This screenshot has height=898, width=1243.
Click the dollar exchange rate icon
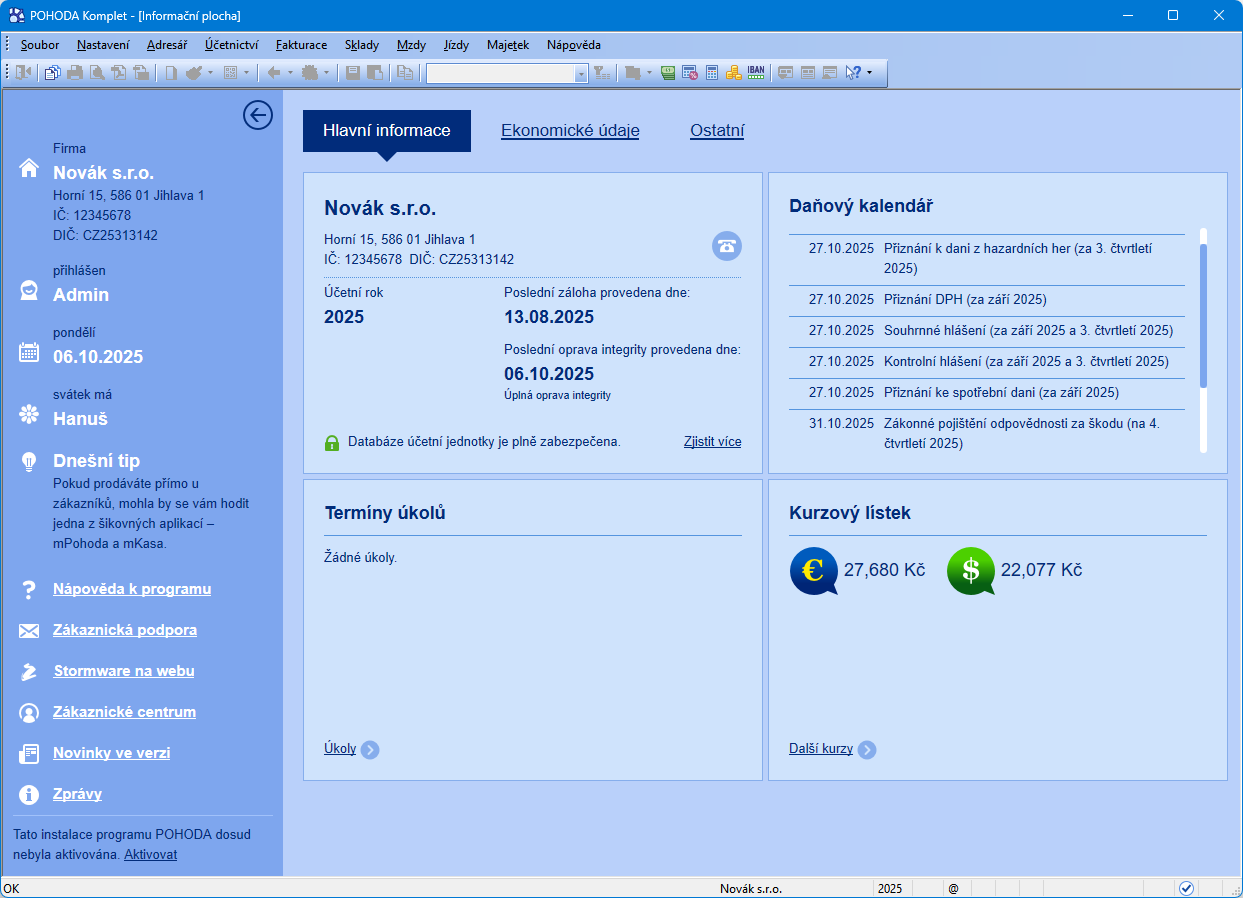[970, 571]
